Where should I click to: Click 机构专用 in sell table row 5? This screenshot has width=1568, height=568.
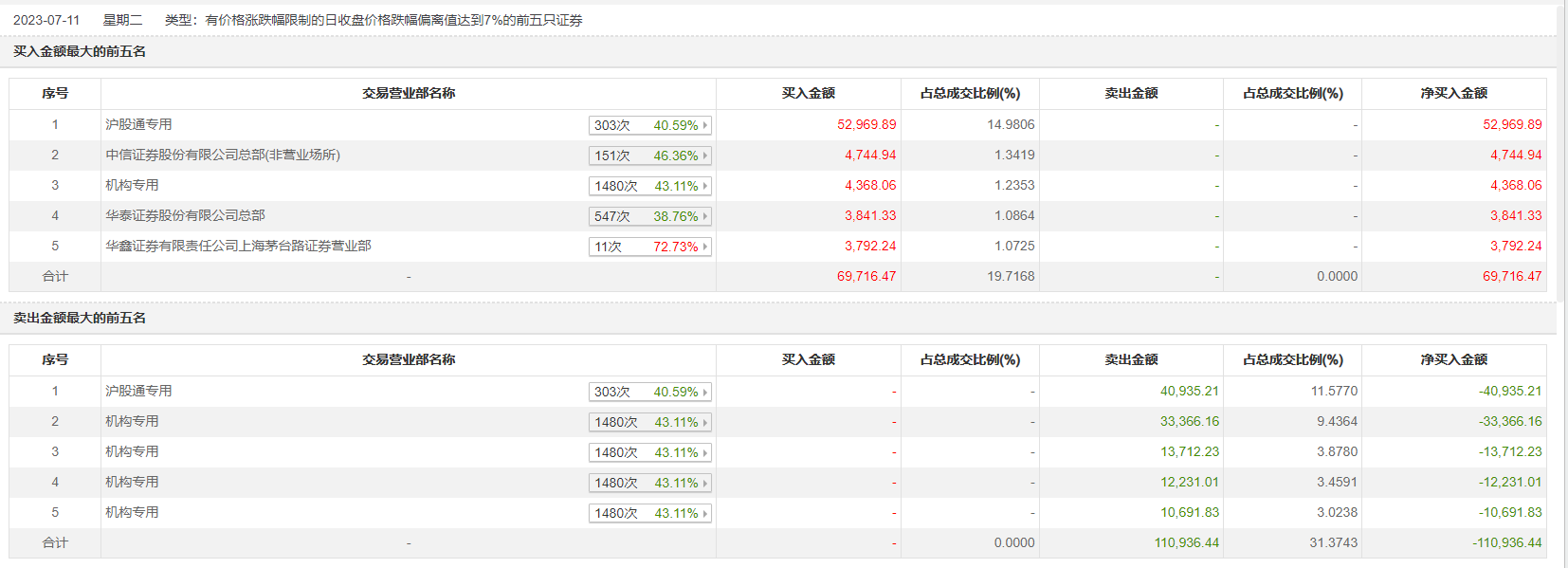[x=132, y=513]
